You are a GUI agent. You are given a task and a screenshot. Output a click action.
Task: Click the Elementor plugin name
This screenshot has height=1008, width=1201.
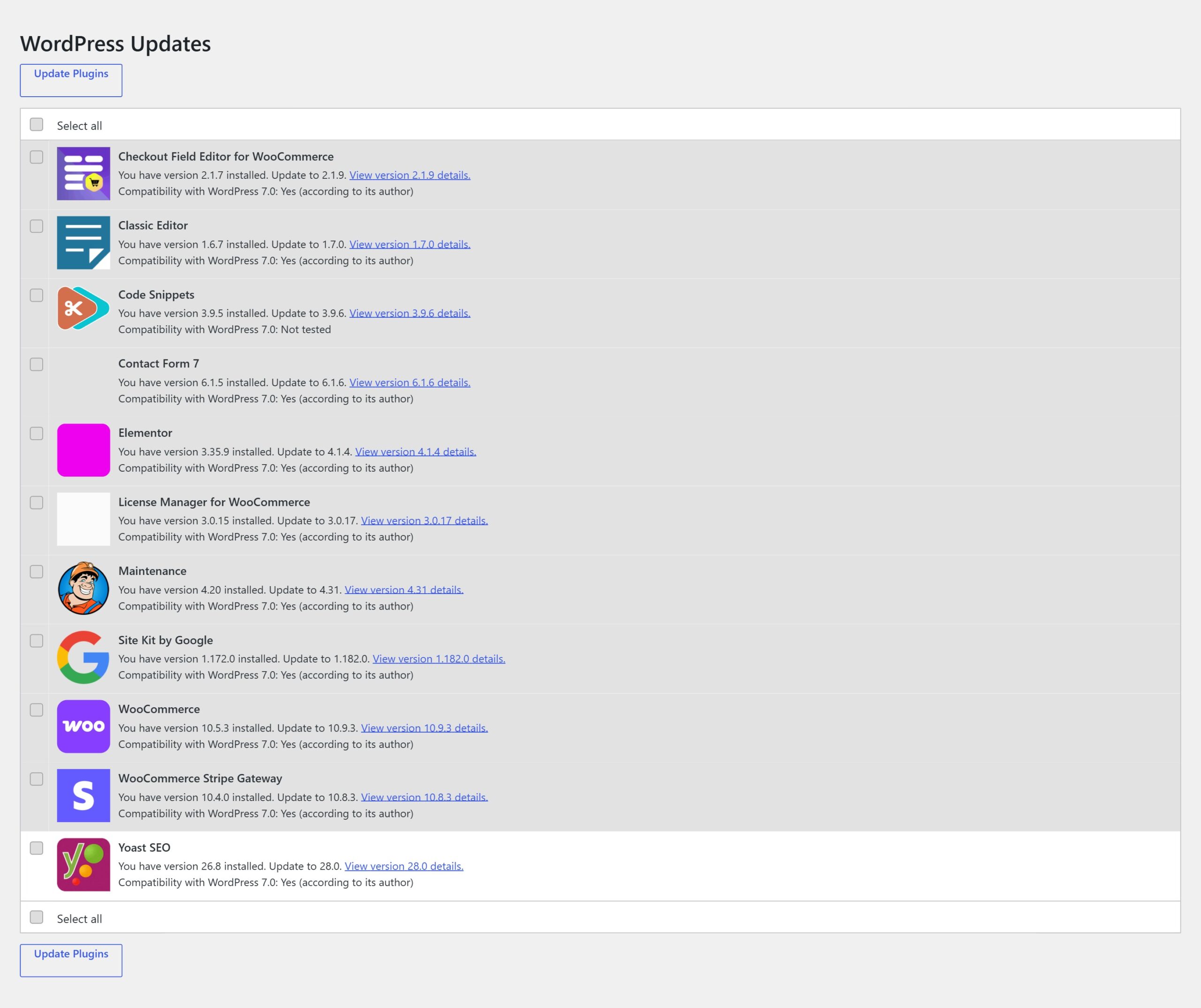[x=145, y=433]
